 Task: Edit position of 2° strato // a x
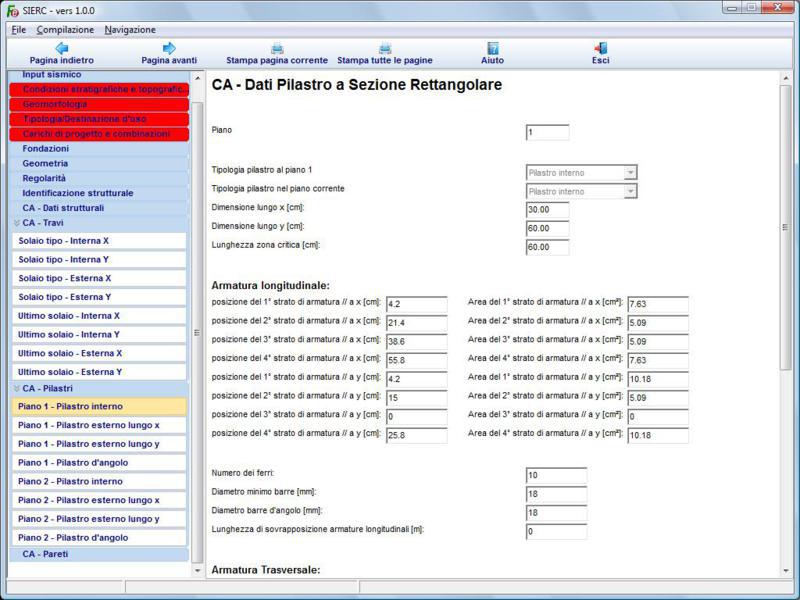(x=417, y=323)
